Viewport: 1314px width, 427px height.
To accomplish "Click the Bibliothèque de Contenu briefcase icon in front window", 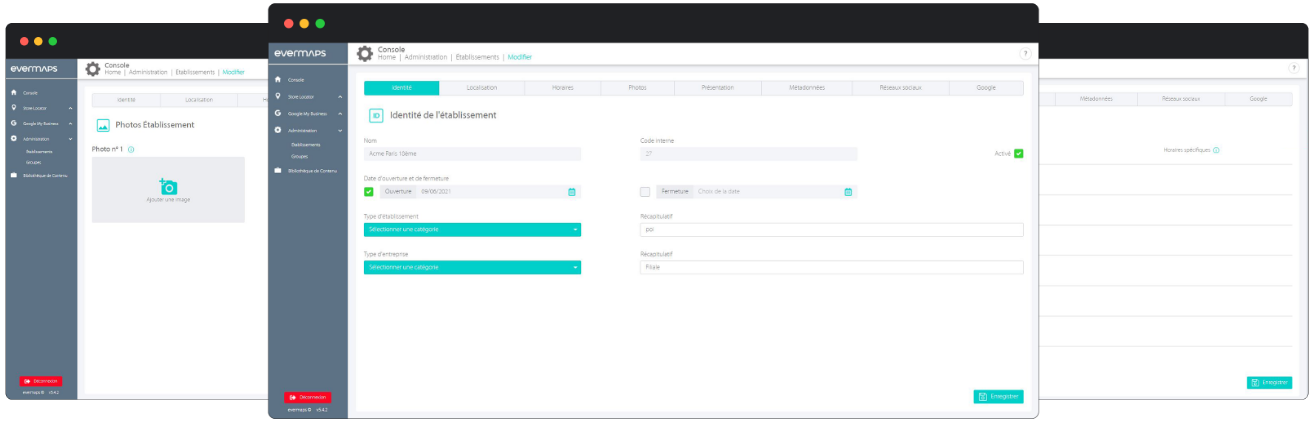I will (x=278, y=171).
